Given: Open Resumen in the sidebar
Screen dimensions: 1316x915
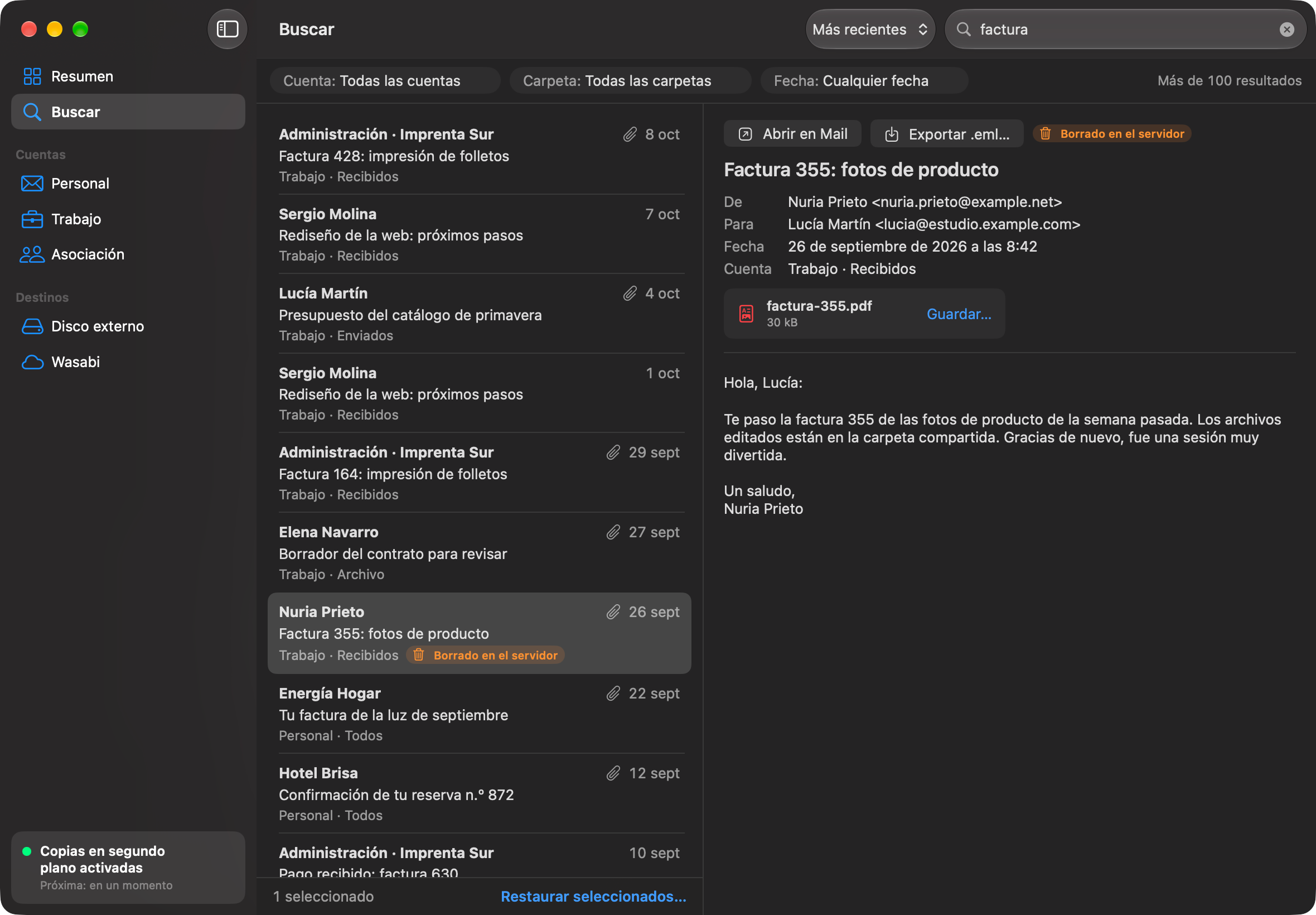Looking at the screenshot, I should click(x=128, y=76).
